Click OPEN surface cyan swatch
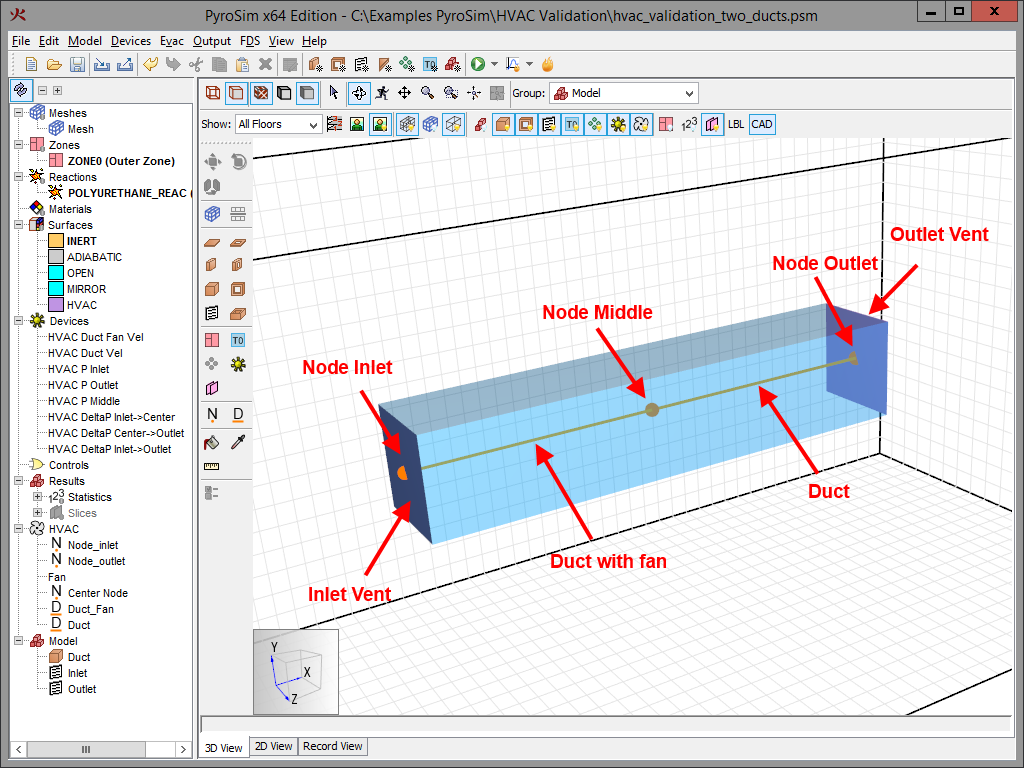This screenshot has width=1024, height=768. pos(56,273)
